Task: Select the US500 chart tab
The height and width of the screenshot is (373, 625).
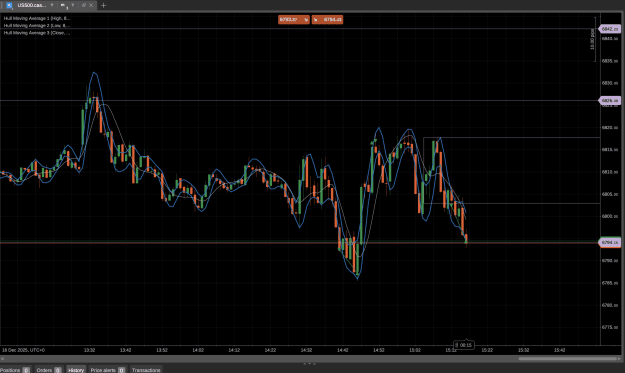Action: click(31, 5)
